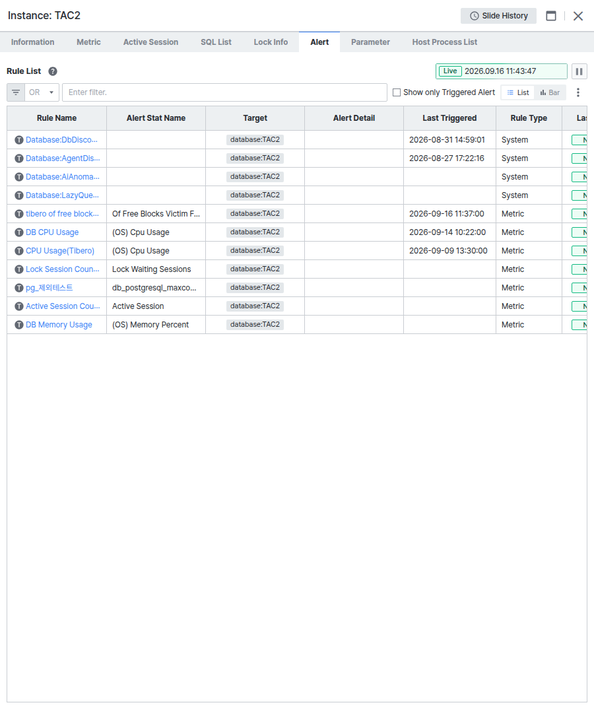Image resolution: width=594 pixels, height=713 pixels.
Task: Click the popup window expand icon
Action: click(551, 16)
